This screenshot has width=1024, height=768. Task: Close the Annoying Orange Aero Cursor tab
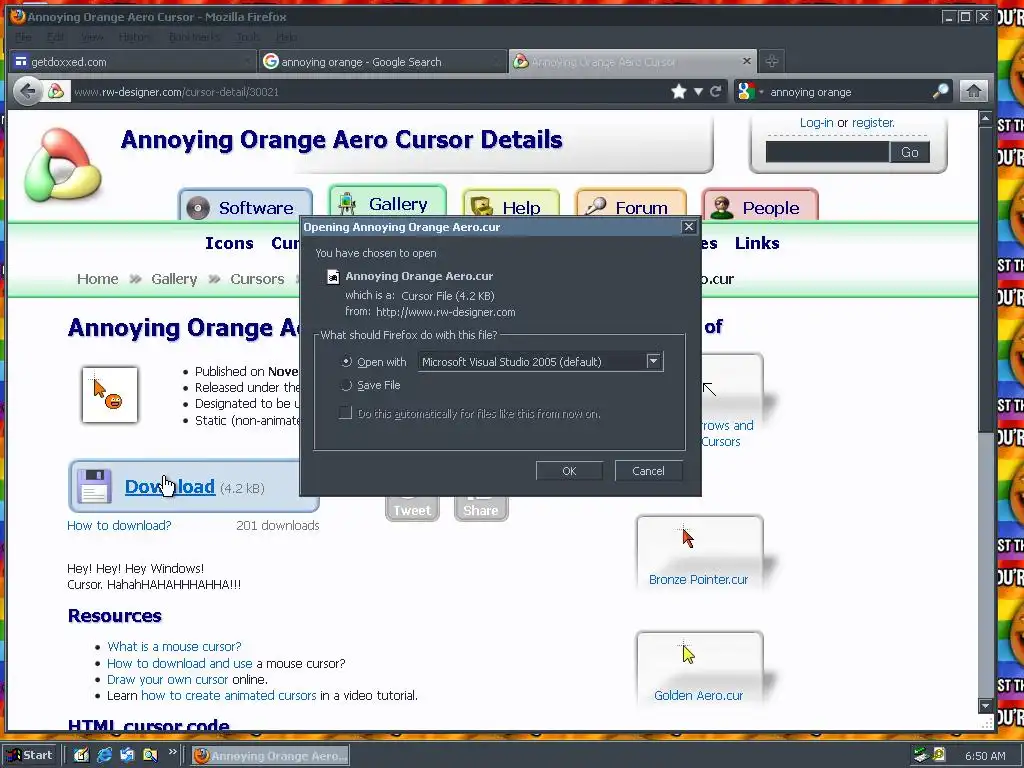point(746,61)
